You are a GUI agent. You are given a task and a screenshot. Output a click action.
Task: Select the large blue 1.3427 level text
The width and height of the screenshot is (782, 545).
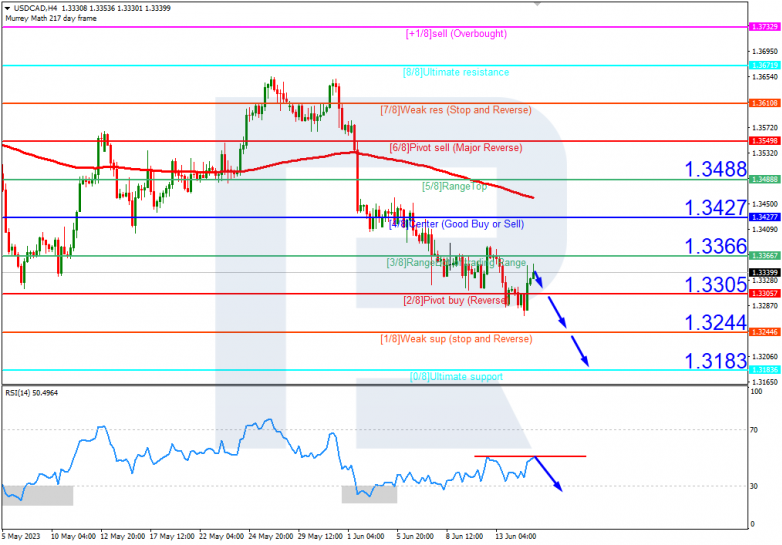point(716,207)
